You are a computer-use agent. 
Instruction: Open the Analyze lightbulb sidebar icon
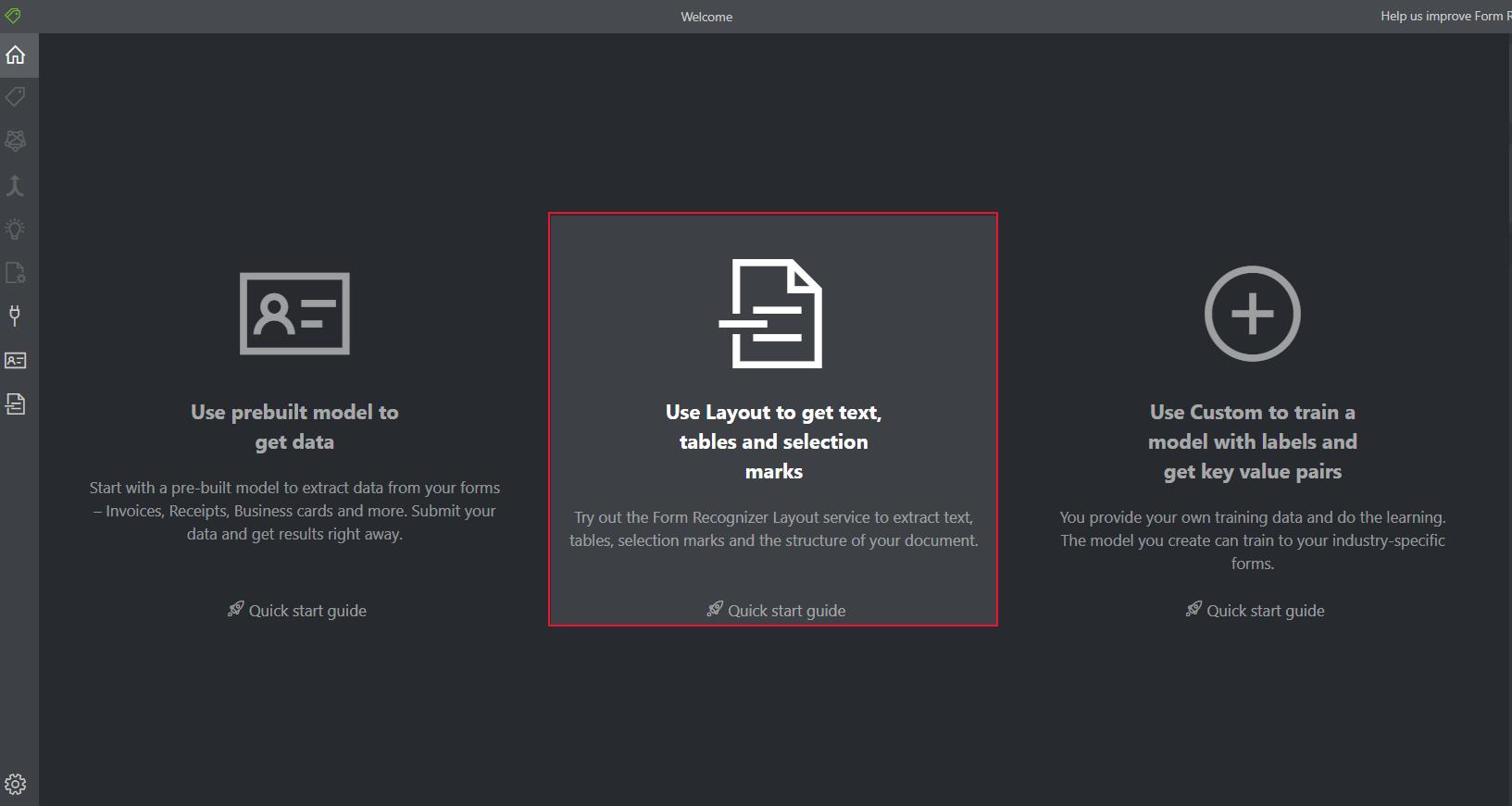point(16,229)
